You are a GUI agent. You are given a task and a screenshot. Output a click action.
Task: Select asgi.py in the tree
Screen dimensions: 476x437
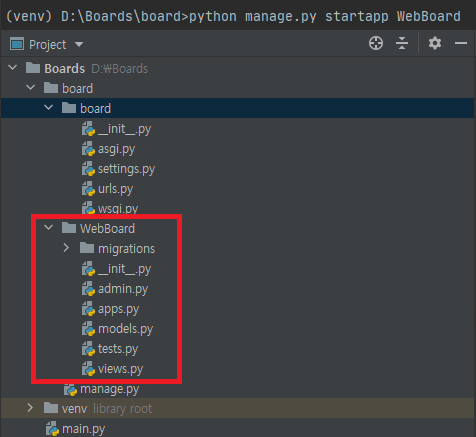[116, 149]
